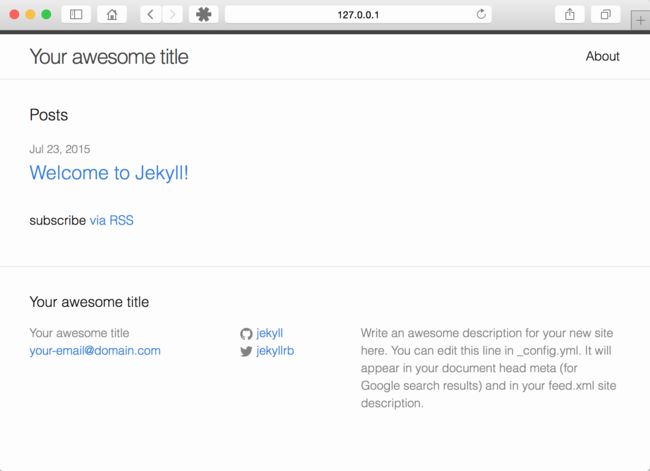Image resolution: width=650 pixels, height=471 pixels.
Task: Navigate forward with the right chevron
Action: (172, 15)
